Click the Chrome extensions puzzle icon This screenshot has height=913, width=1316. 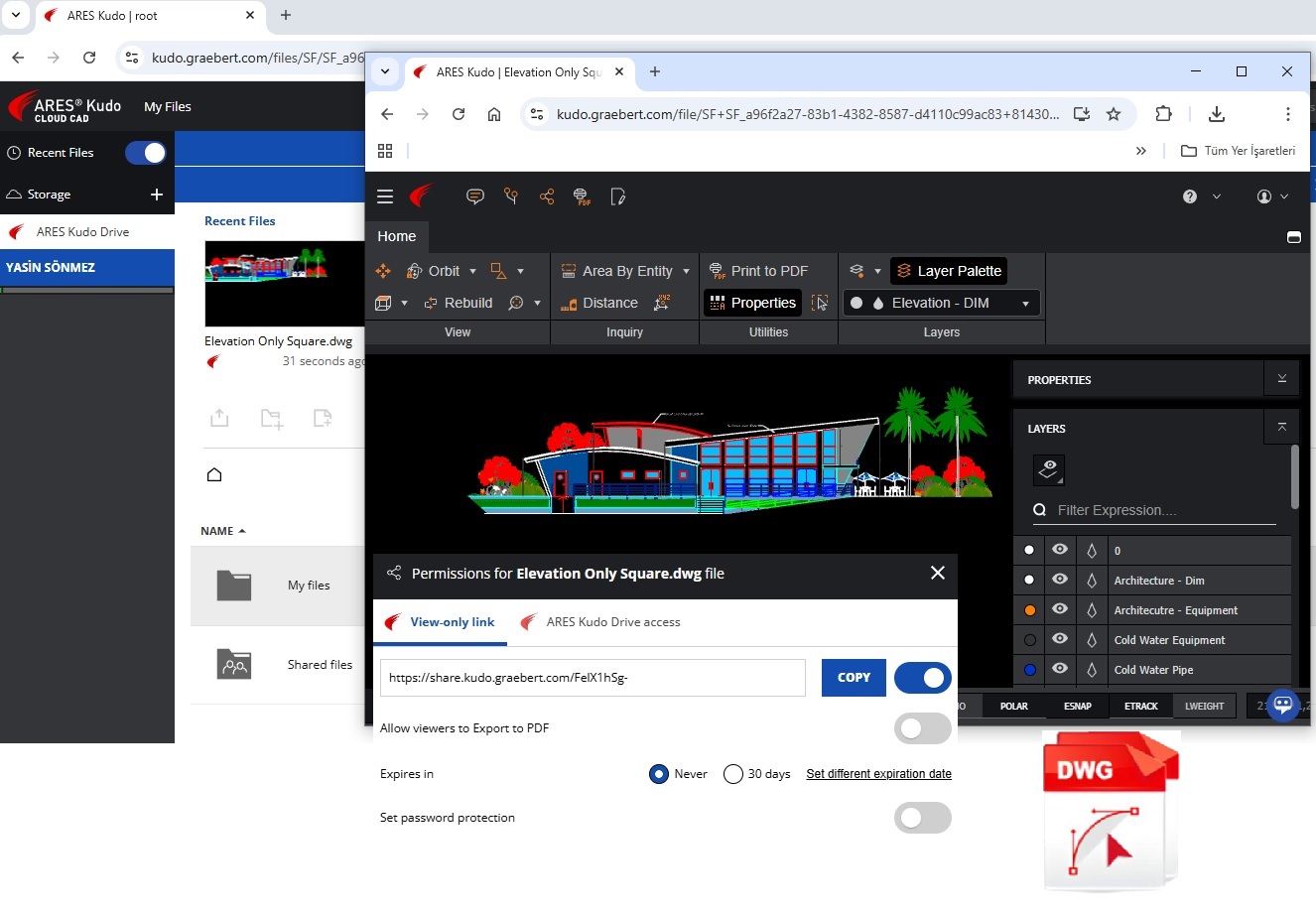click(x=1164, y=114)
